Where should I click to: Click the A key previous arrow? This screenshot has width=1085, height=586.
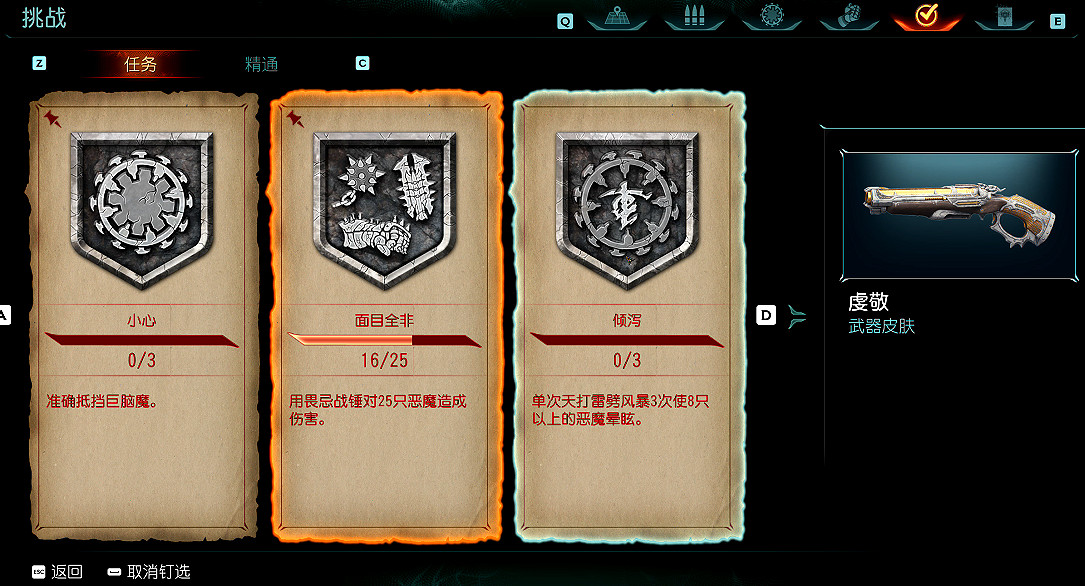tap(3, 315)
